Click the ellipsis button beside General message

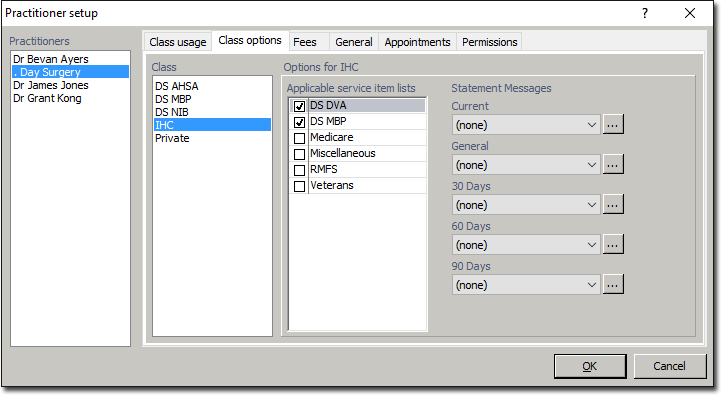613,165
